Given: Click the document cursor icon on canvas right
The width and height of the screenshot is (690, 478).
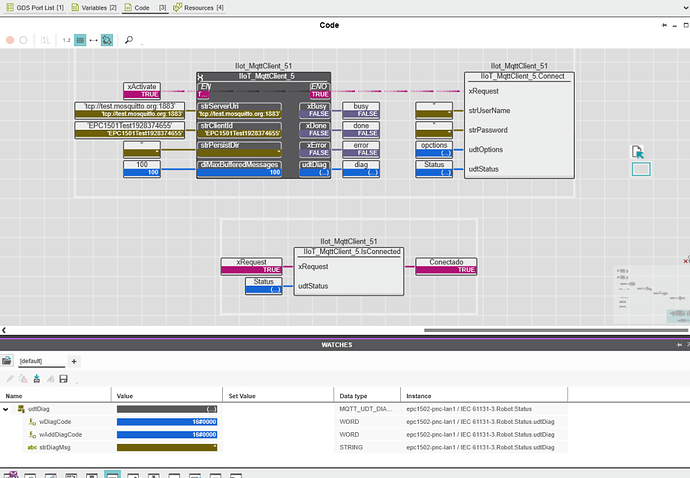Looking at the screenshot, I should (x=638, y=152).
